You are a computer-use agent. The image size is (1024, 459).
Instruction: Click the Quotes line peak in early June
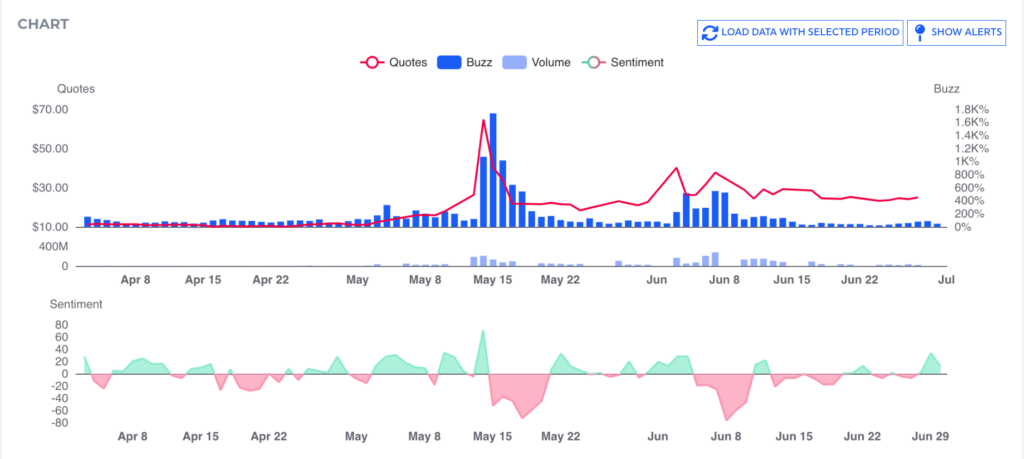tap(677, 168)
